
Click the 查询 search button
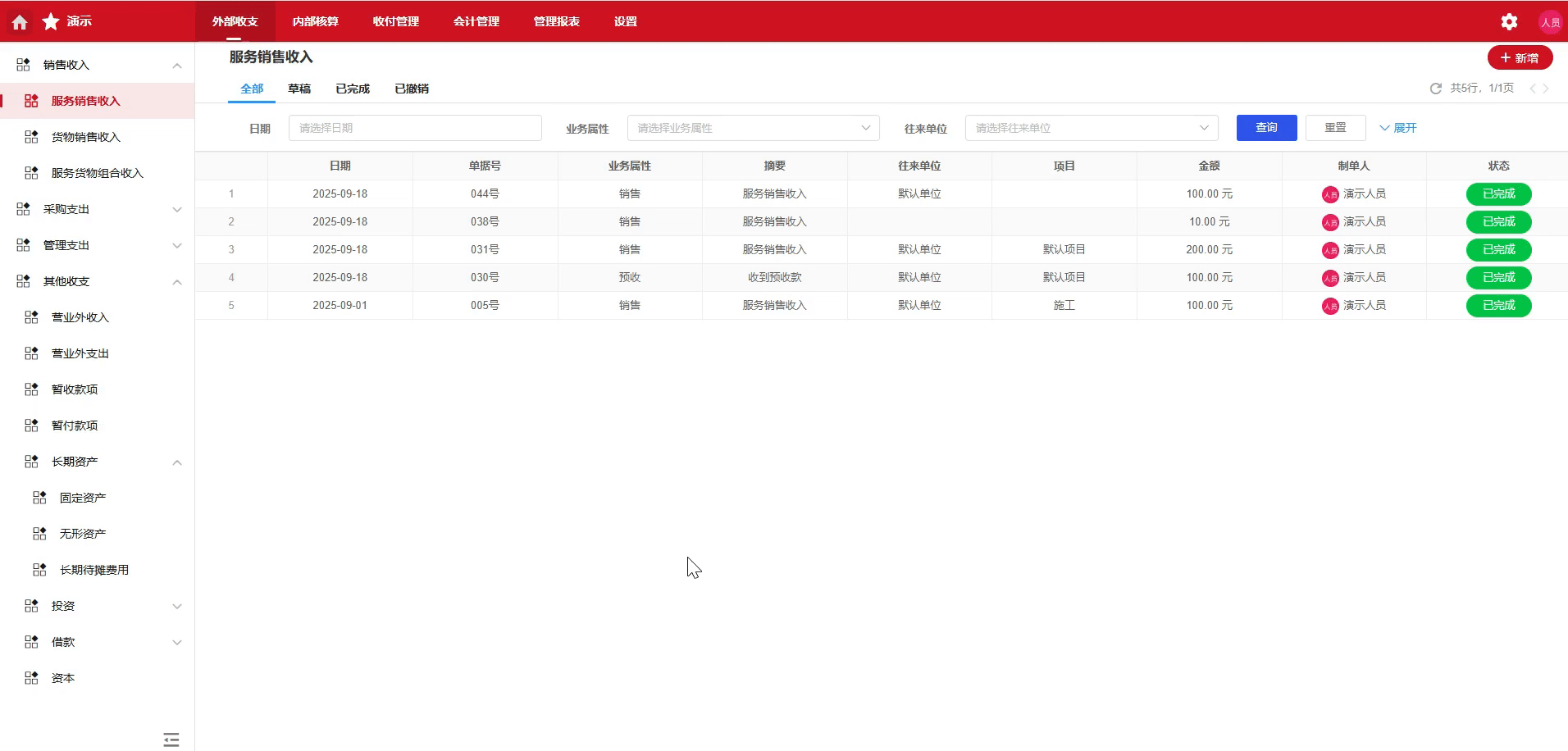click(x=1265, y=127)
